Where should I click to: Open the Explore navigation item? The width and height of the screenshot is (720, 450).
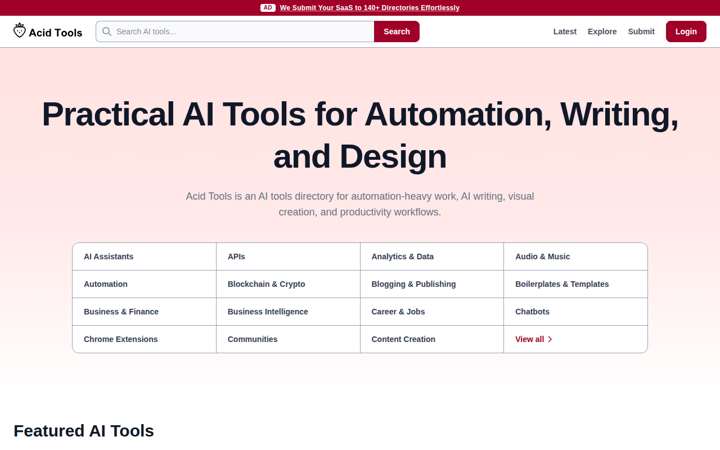tap(602, 31)
